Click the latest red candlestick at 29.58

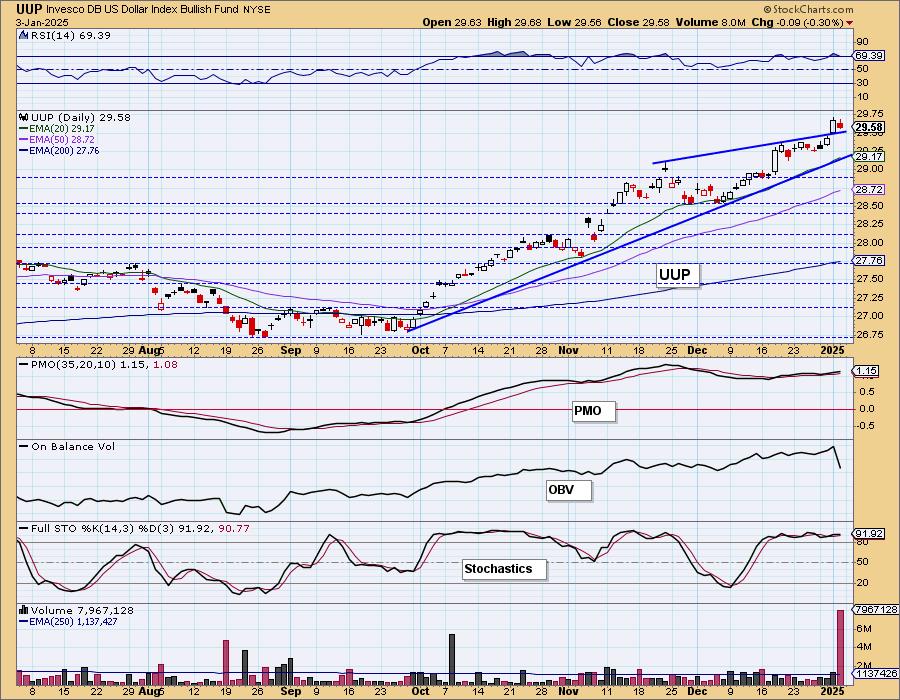[840, 125]
